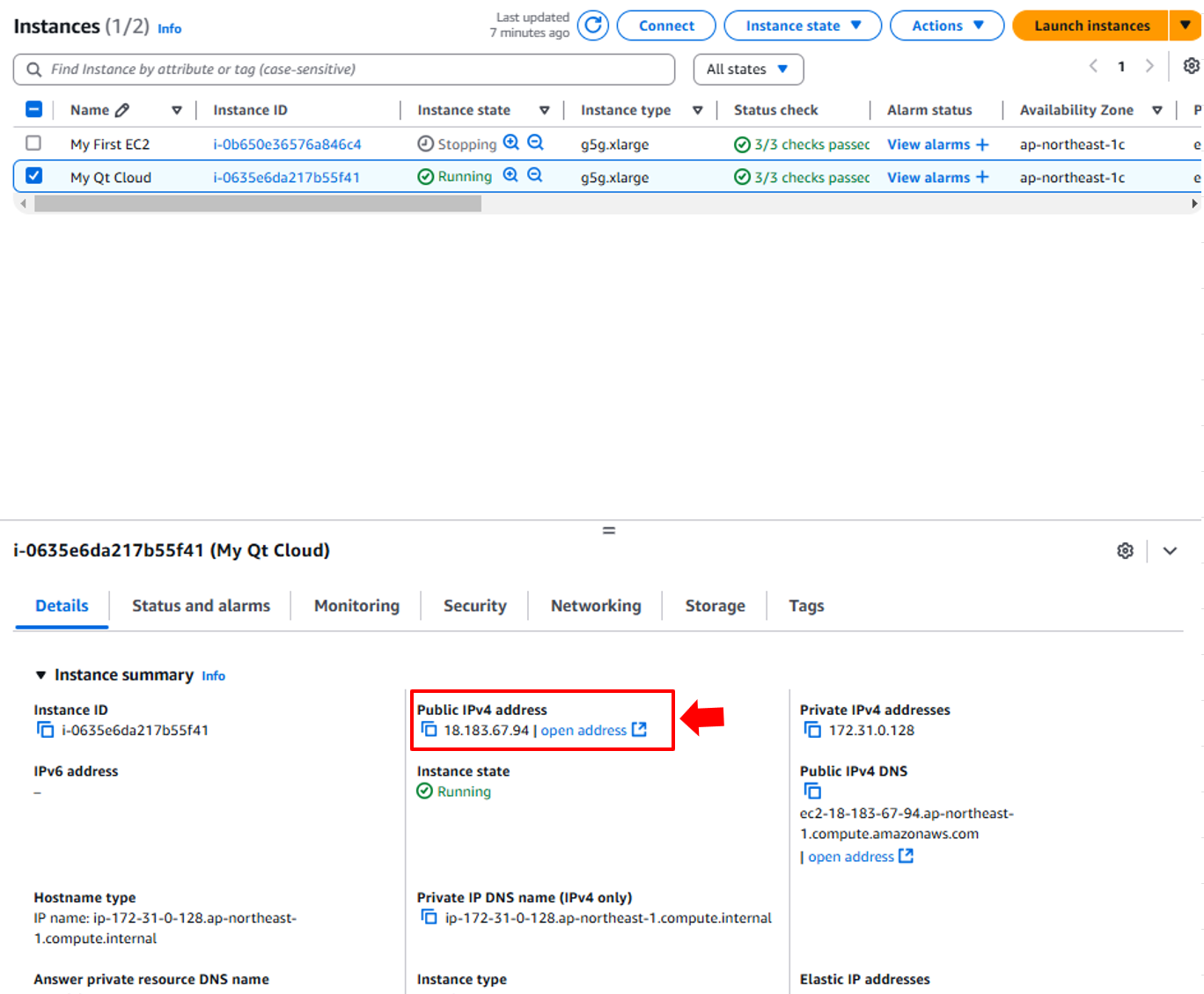
Task: Copy the Instance ID in Instance summary
Action: tap(45, 730)
